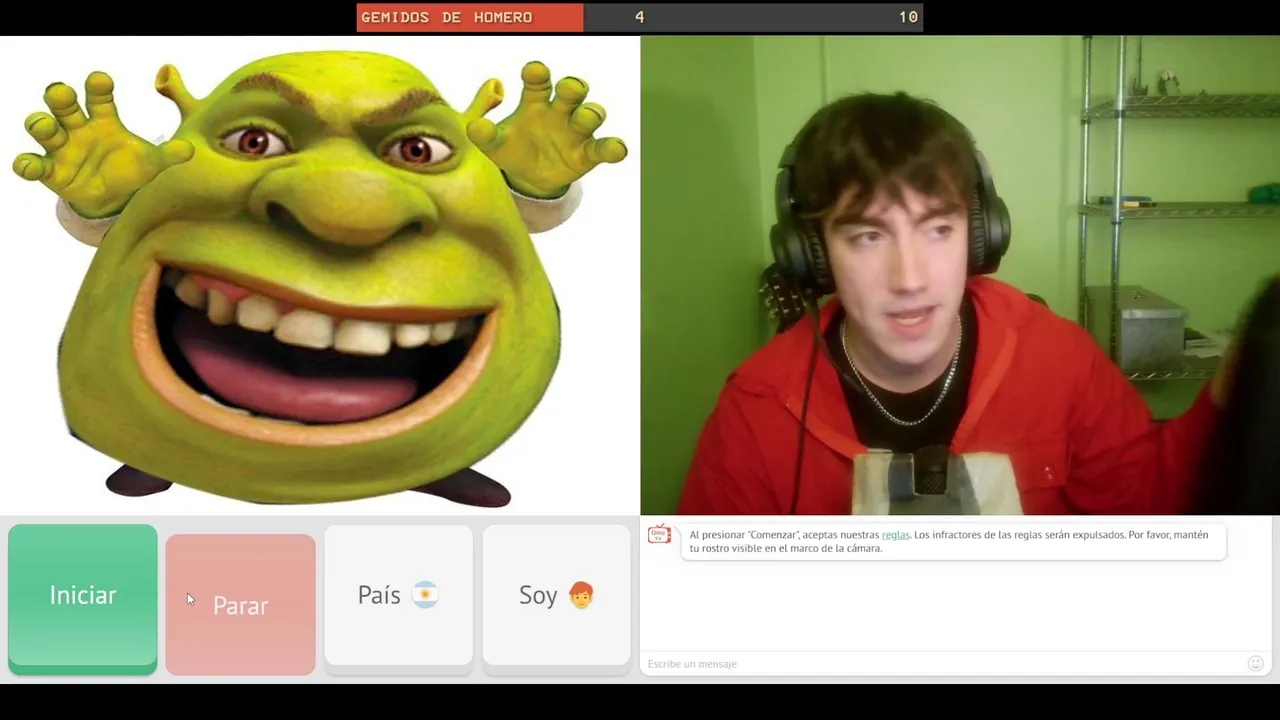Click the red Parar button
The image size is (1280, 720).
tap(240, 604)
